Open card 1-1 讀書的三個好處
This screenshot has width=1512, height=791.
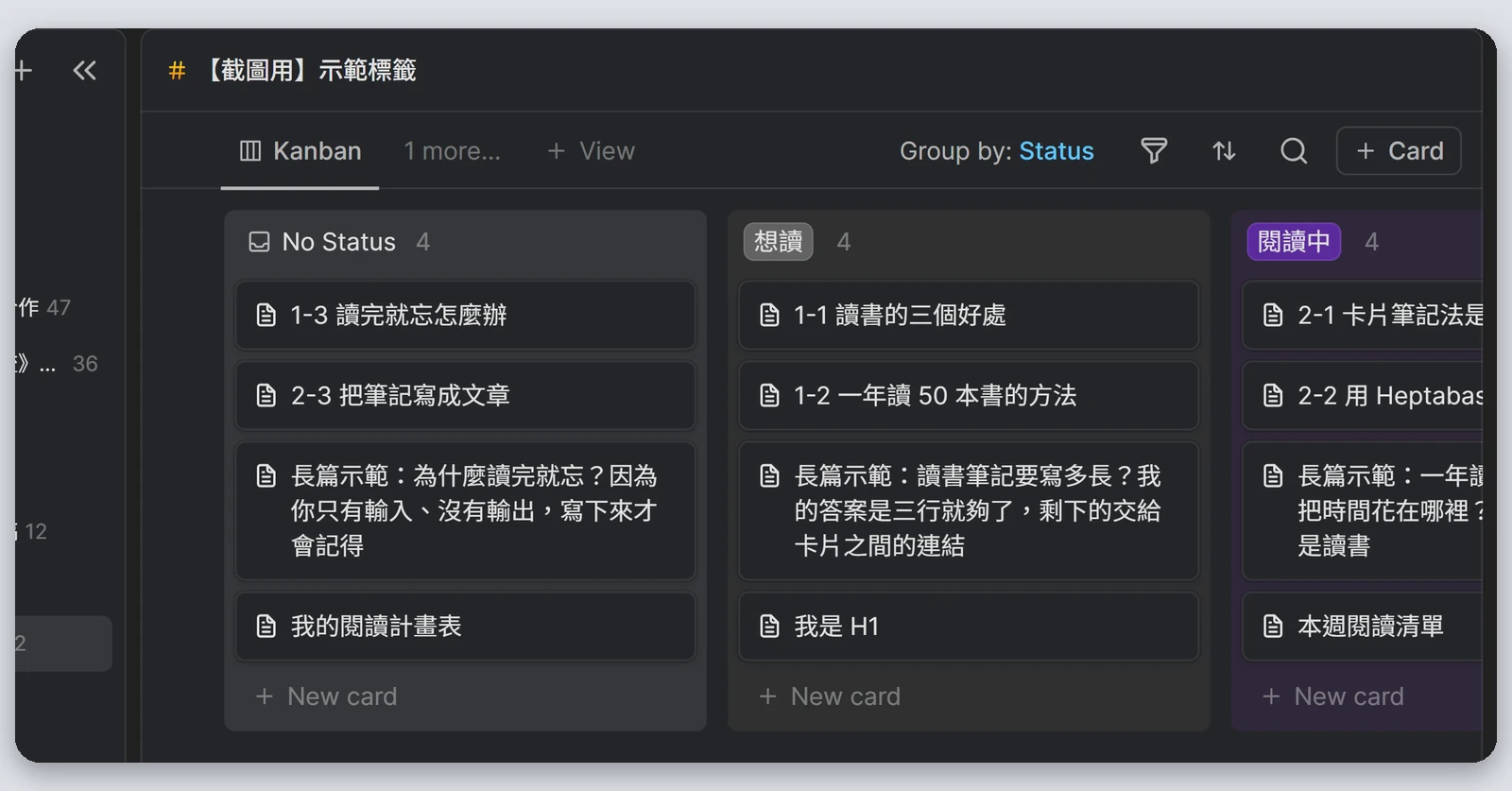click(x=969, y=315)
